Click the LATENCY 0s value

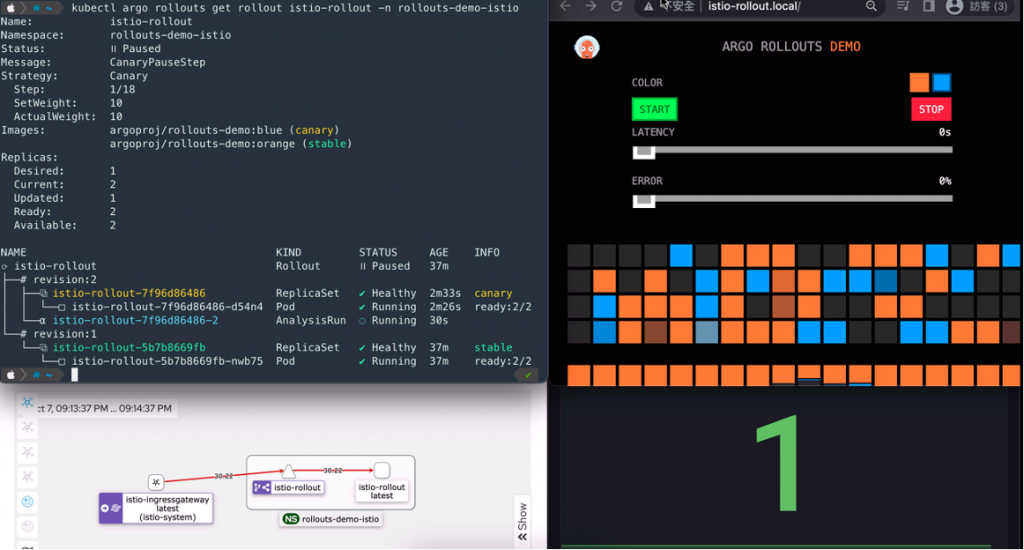(944, 132)
